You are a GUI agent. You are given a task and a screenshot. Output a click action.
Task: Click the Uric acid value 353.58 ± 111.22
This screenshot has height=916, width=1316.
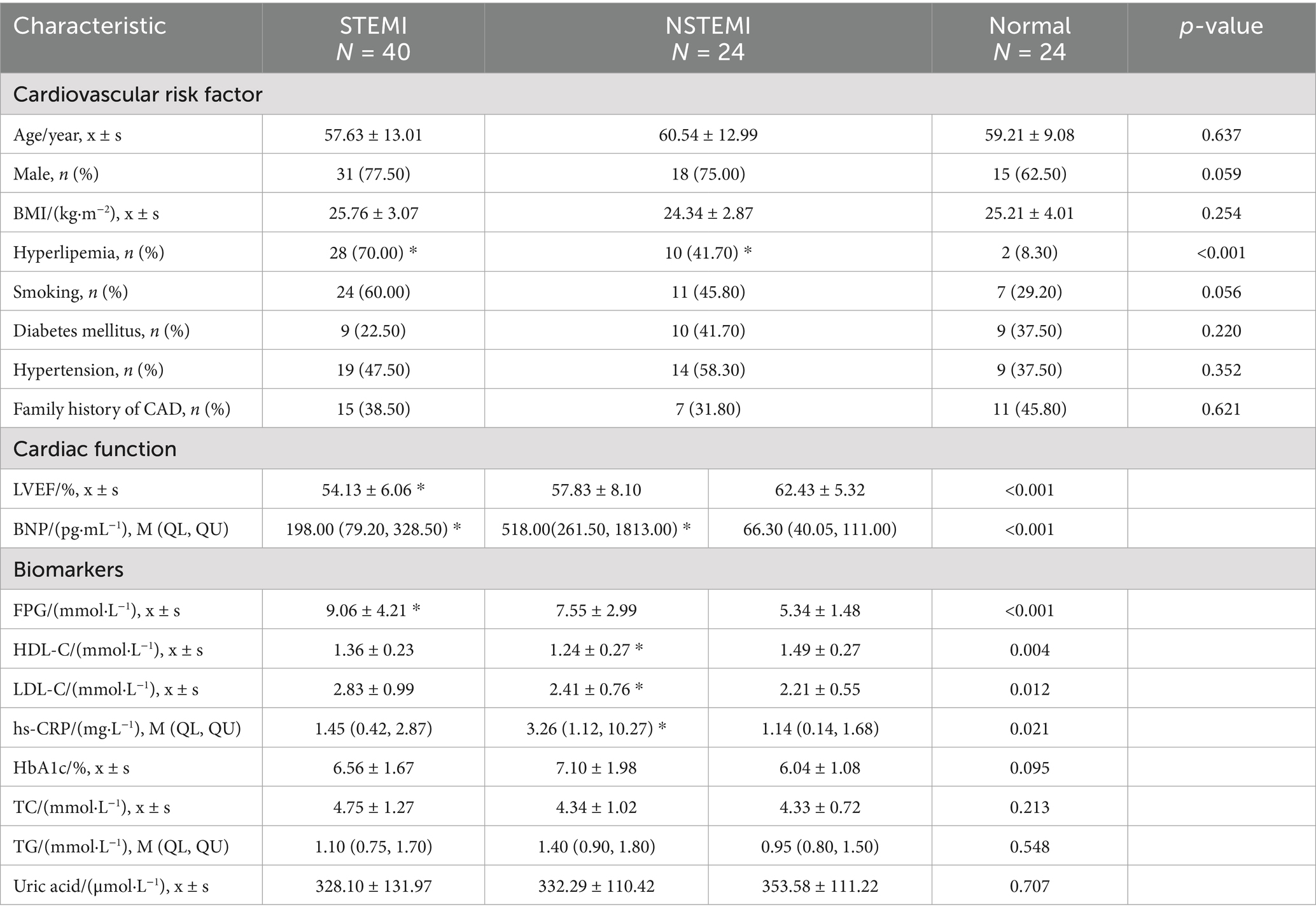pyautogui.click(x=820, y=886)
